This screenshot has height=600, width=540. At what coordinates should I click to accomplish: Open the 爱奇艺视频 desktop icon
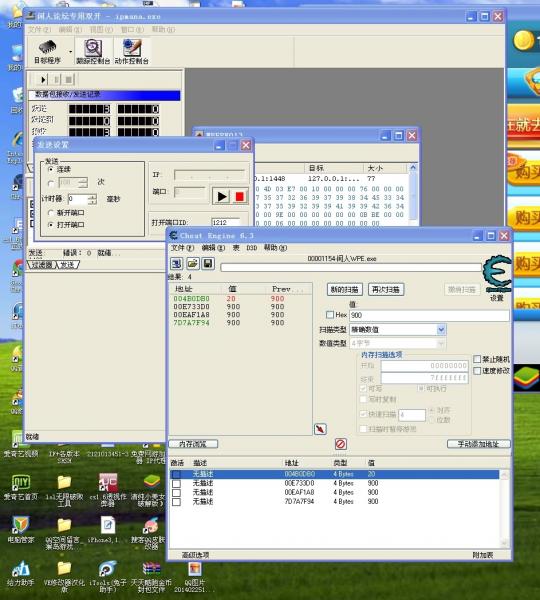pyautogui.click(x=21, y=444)
